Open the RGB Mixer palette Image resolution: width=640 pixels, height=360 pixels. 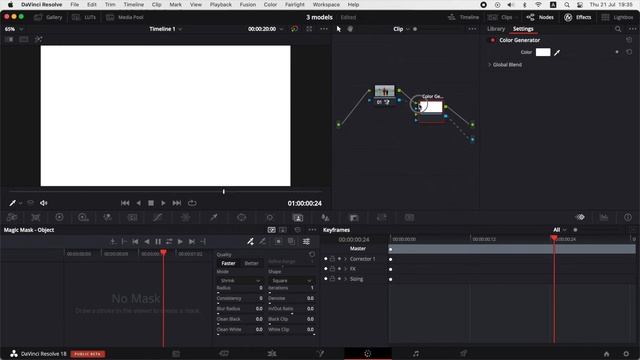[x=107, y=218]
